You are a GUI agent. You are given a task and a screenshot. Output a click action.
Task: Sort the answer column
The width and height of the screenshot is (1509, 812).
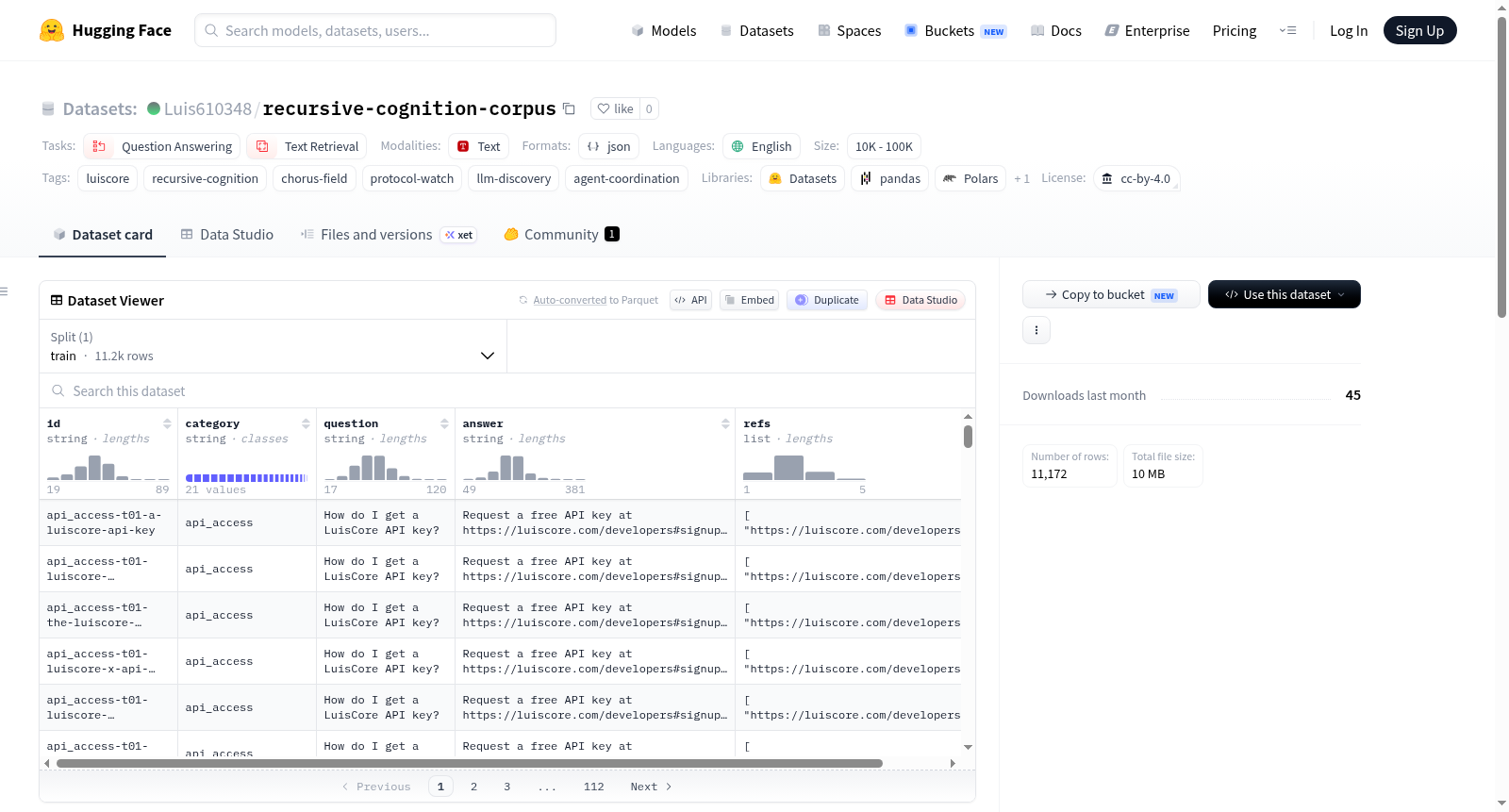click(x=725, y=423)
